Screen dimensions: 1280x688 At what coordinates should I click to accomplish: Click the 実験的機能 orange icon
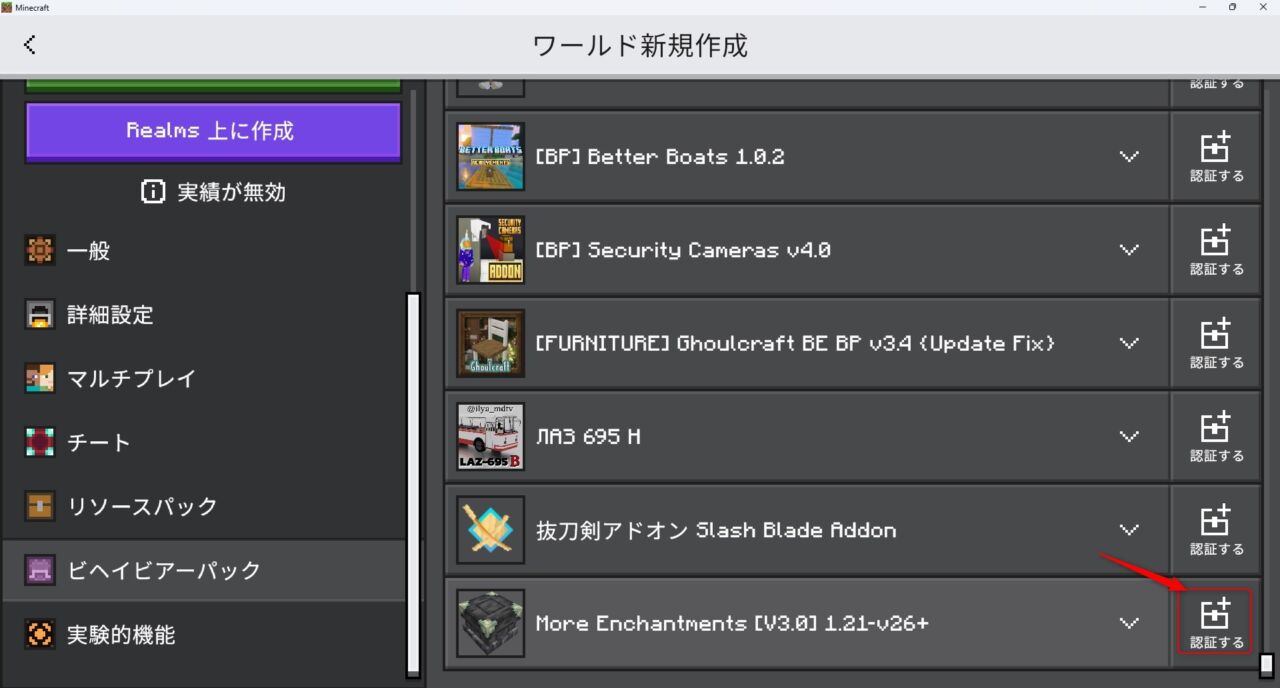(40, 634)
